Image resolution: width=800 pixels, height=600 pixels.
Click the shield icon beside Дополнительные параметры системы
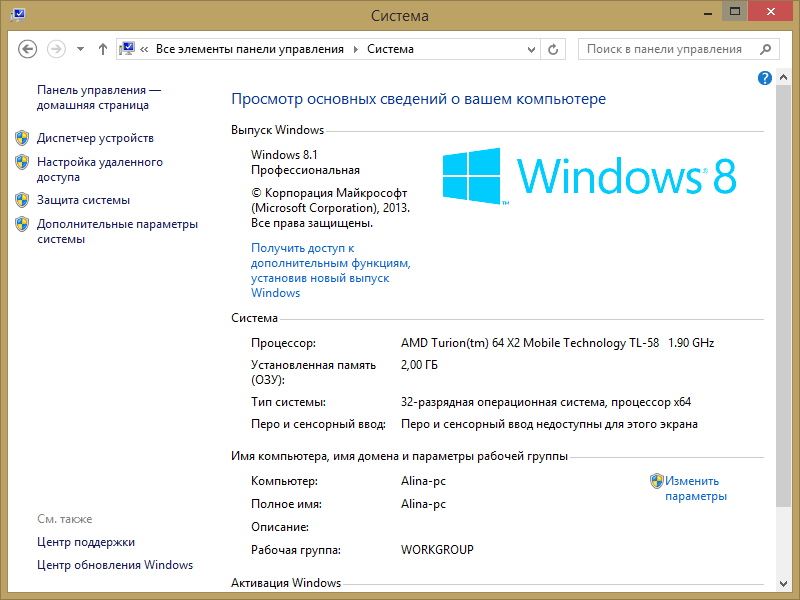pyautogui.click(x=22, y=224)
